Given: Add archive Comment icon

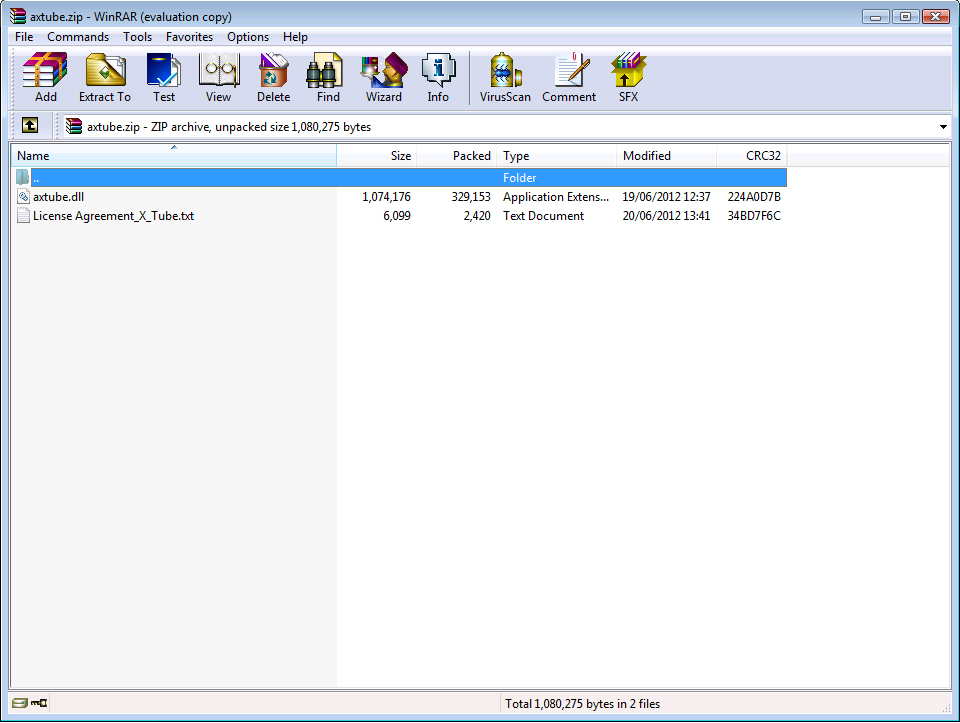Looking at the screenshot, I should click(x=572, y=70).
